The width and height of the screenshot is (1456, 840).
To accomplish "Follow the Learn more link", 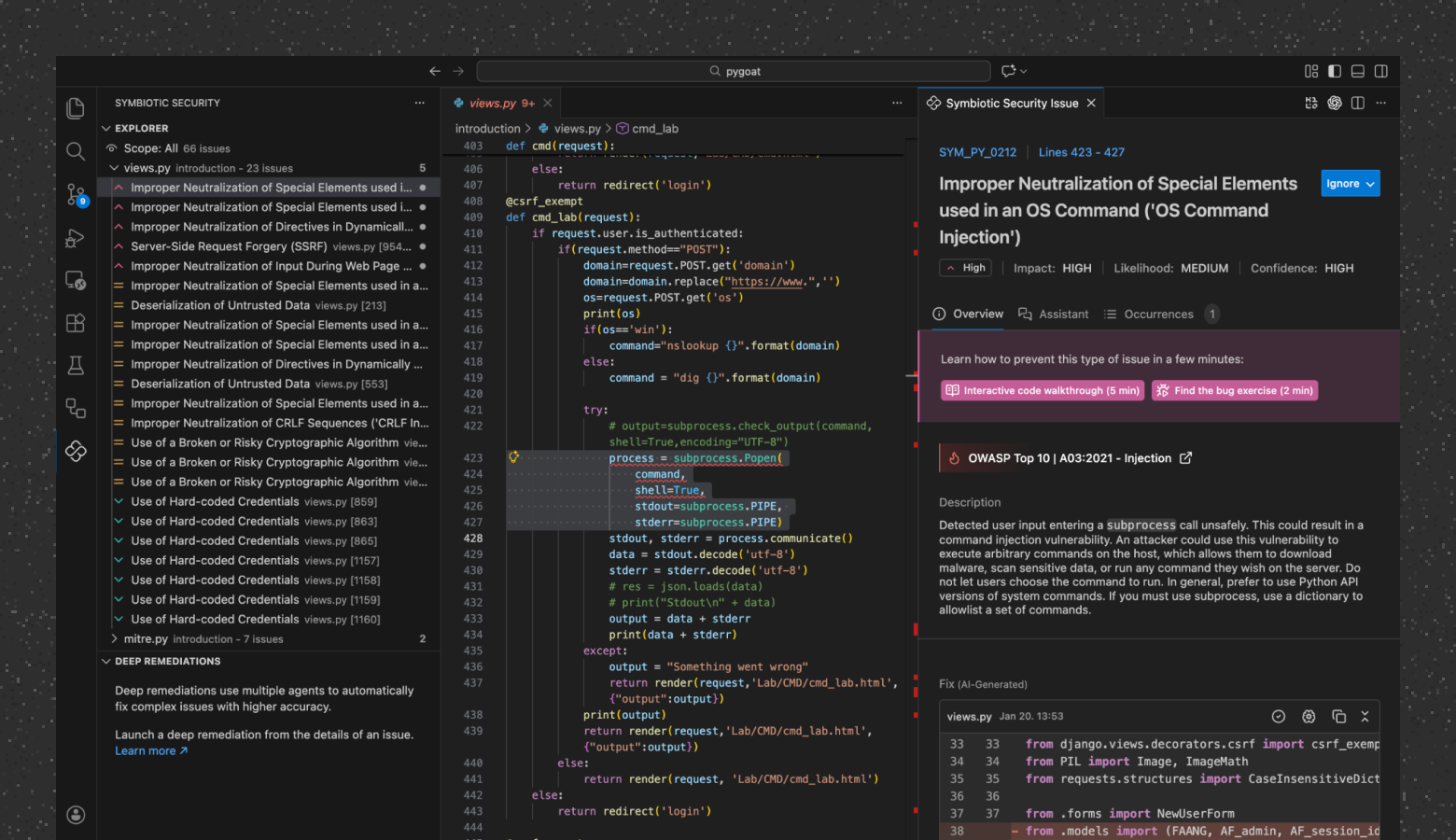I will (x=151, y=751).
